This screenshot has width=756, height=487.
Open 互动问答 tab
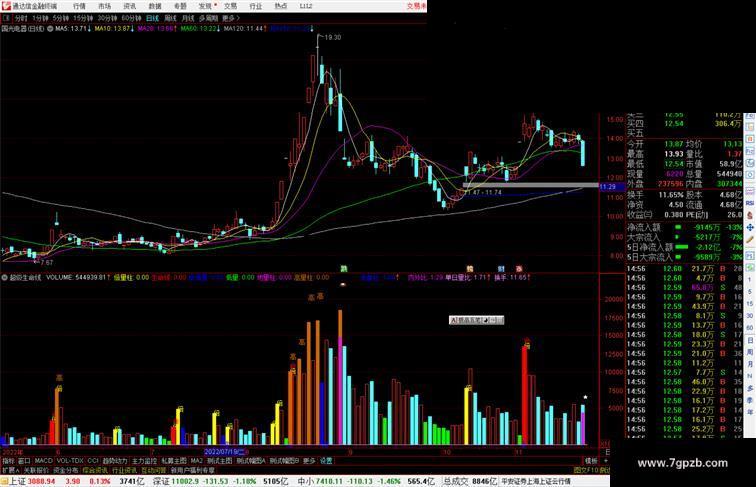tap(153, 470)
